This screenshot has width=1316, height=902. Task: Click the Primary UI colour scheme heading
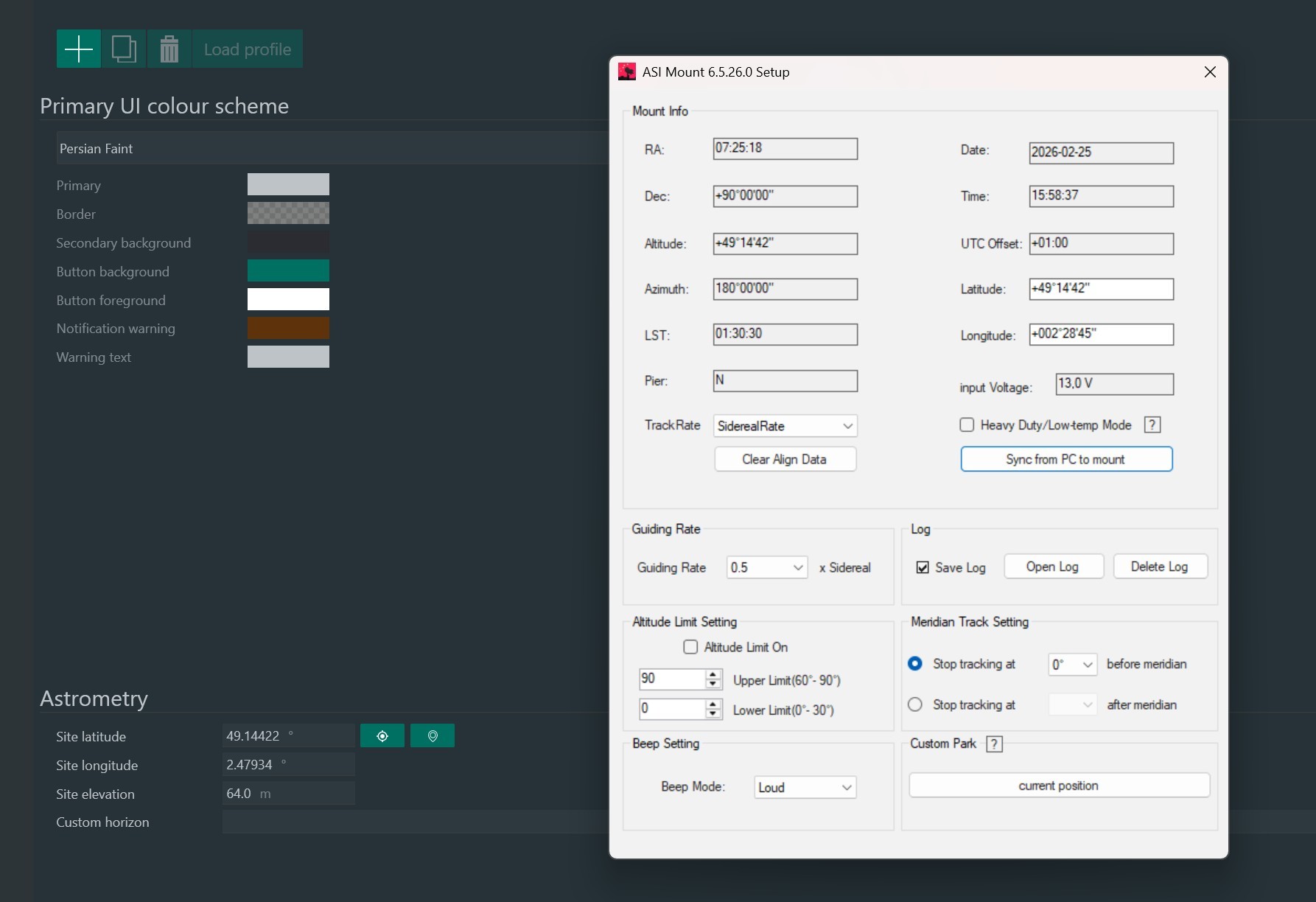(x=164, y=106)
